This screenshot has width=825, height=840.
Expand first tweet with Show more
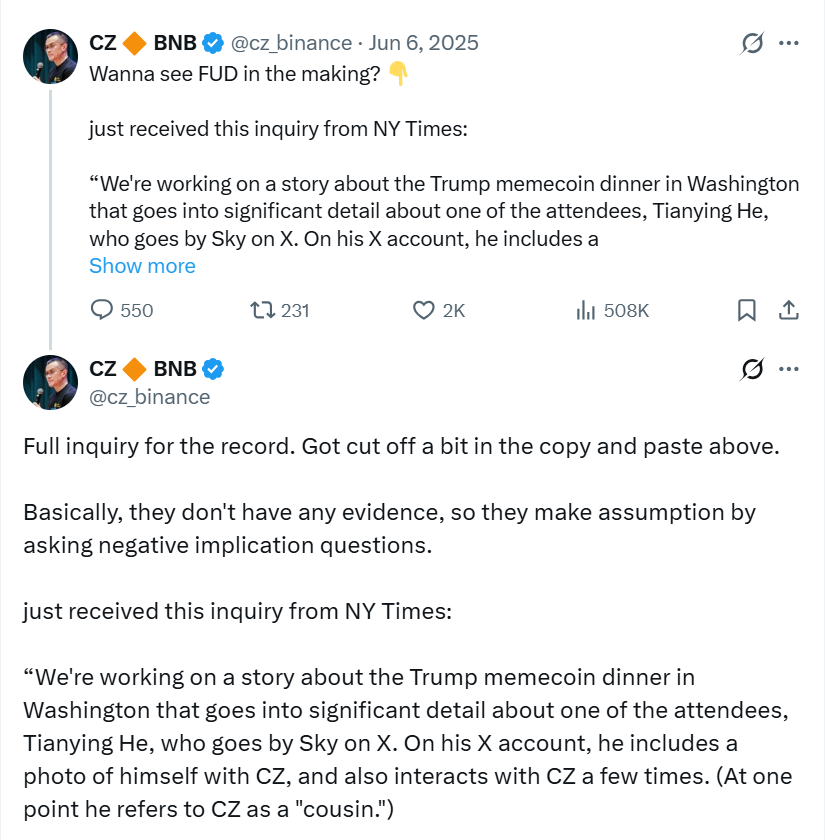pyautogui.click(x=142, y=266)
